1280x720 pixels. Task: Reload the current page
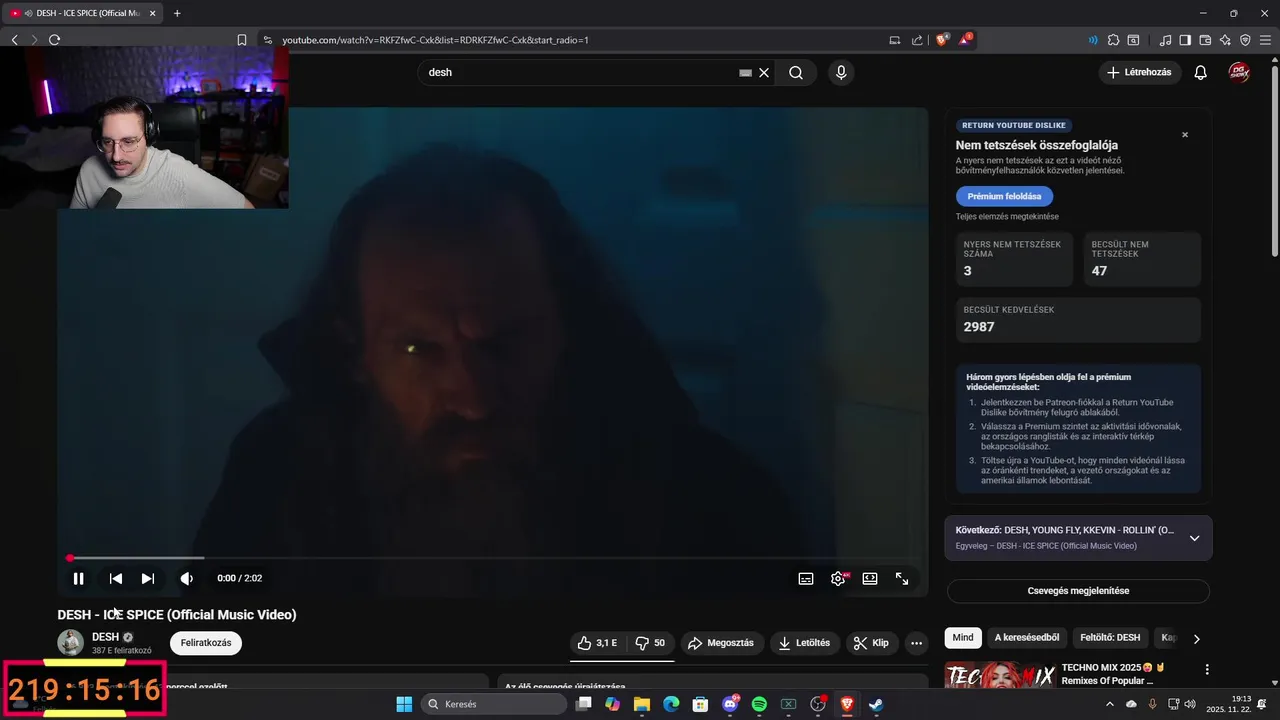(x=54, y=40)
